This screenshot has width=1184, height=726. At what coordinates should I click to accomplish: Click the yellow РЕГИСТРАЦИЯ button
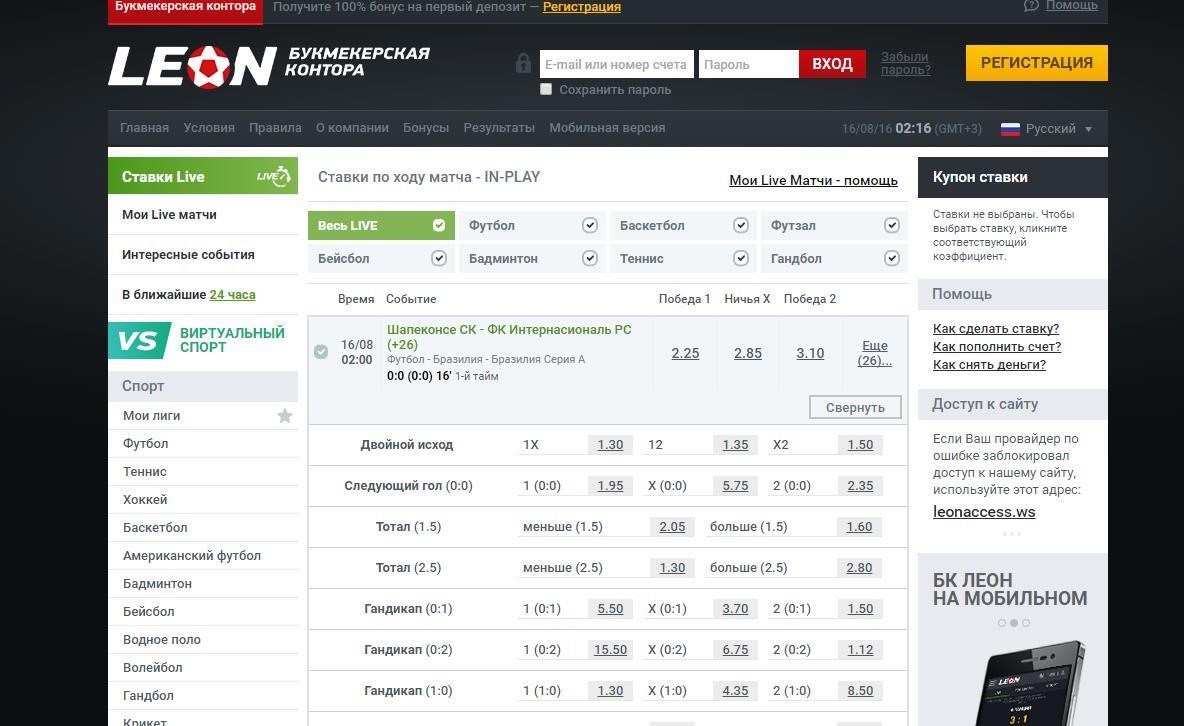[1036, 63]
